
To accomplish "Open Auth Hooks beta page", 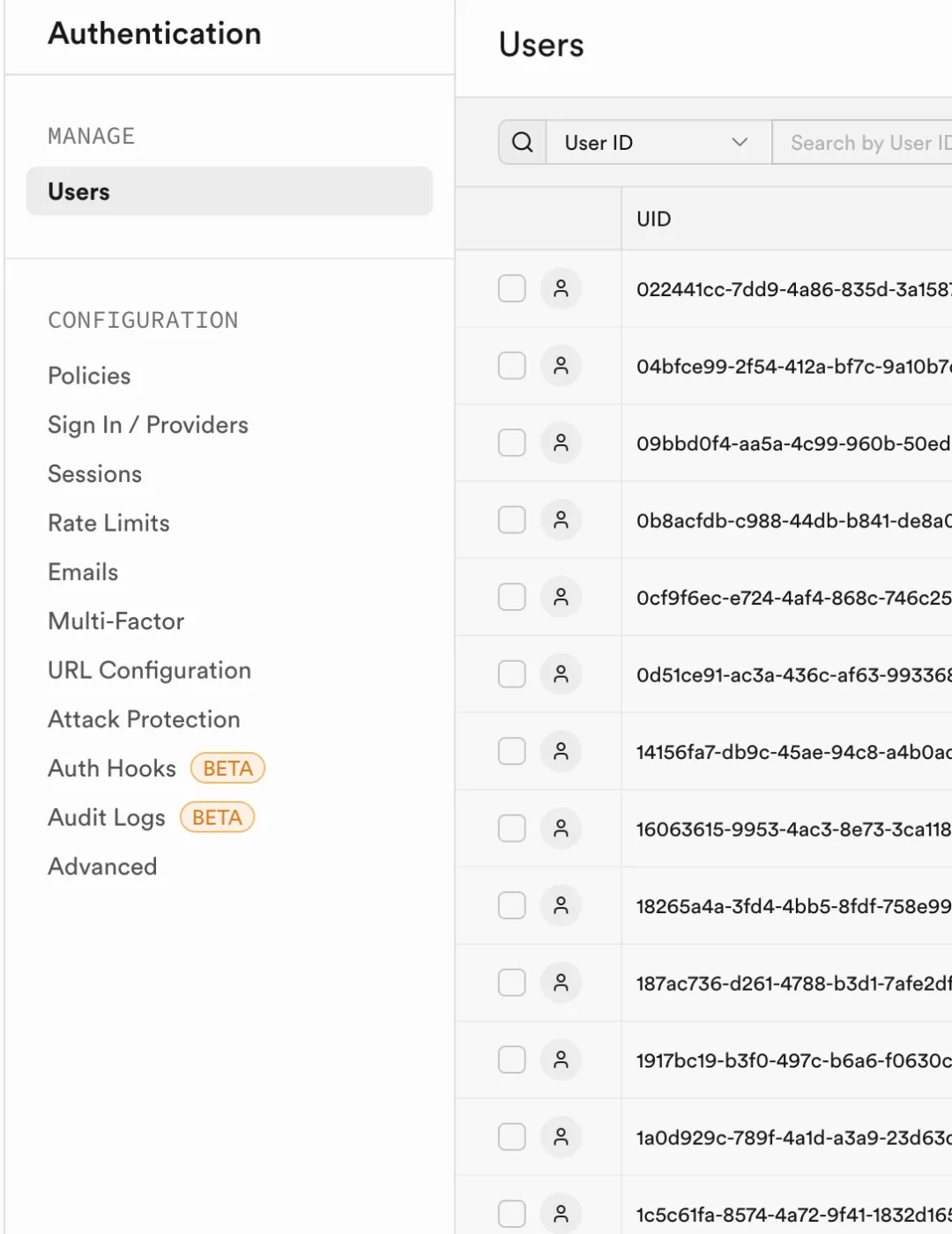I will 112,769.
